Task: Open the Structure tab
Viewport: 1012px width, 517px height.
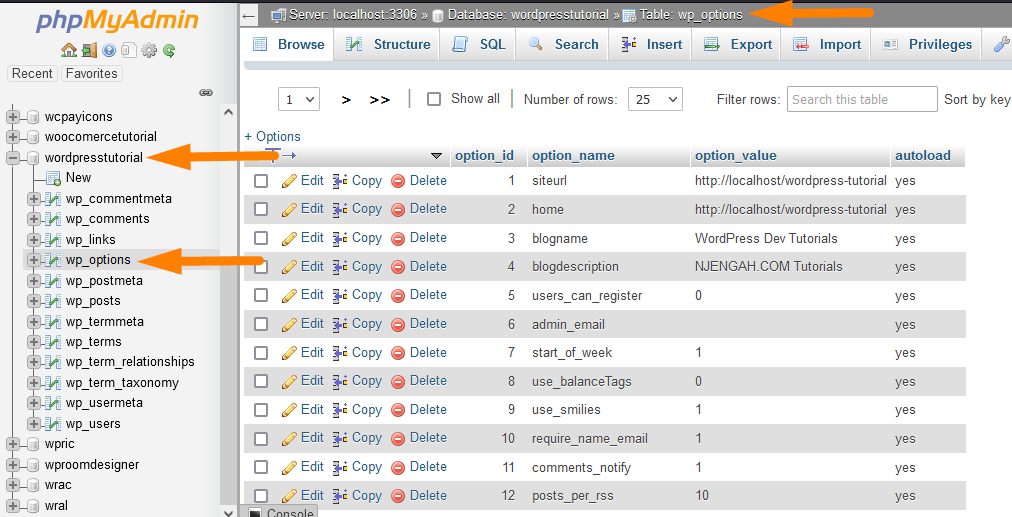Action: (387, 45)
